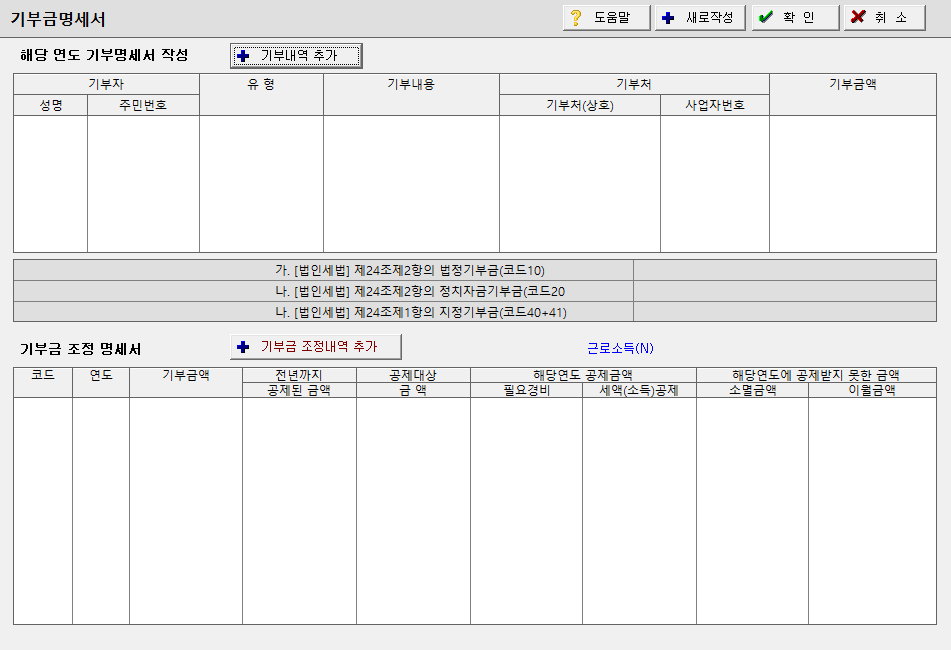Click the red X icon on 취소
Screen dimensions: 951x650
858,17
